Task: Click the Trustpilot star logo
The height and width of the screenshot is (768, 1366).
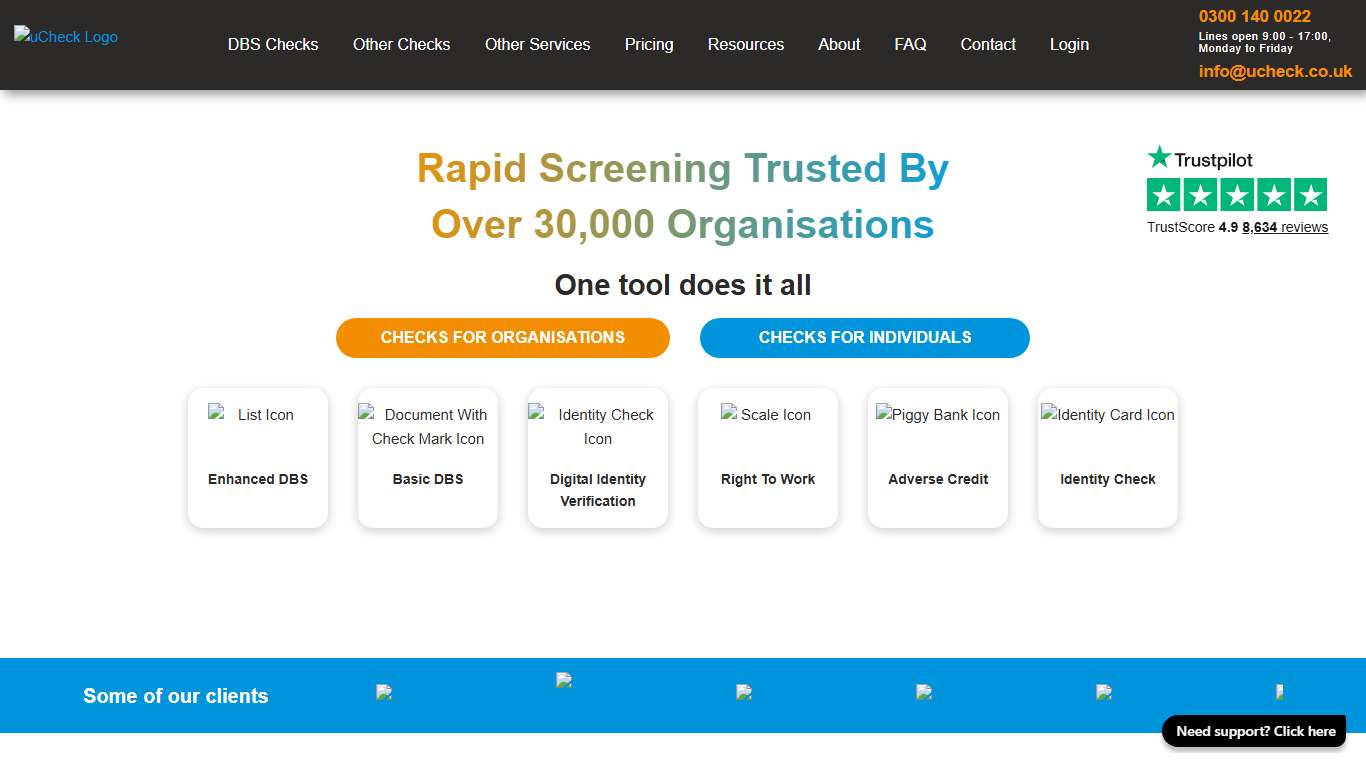Action: pos(1199,158)
